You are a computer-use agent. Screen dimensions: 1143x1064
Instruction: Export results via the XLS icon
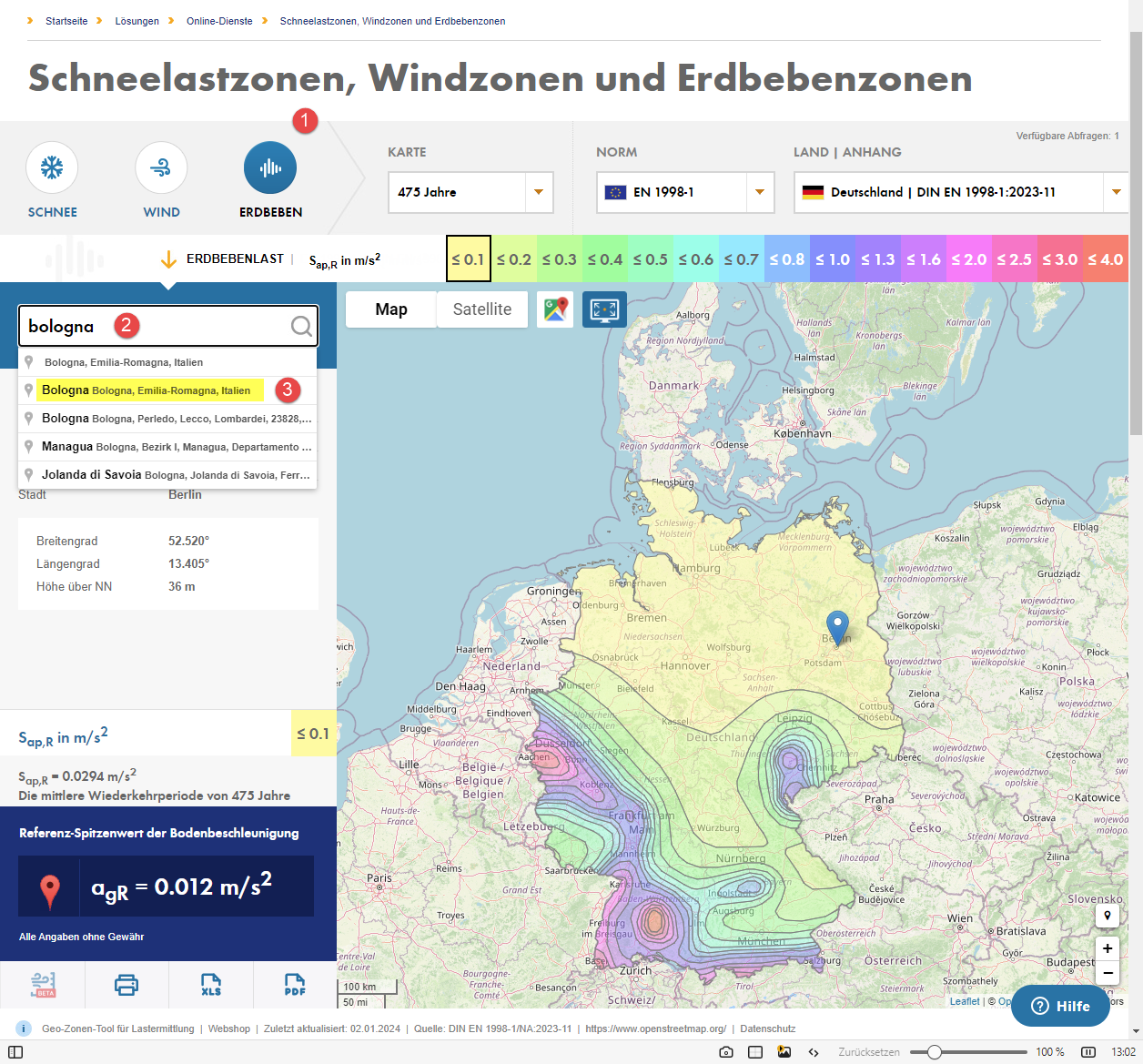210,985
